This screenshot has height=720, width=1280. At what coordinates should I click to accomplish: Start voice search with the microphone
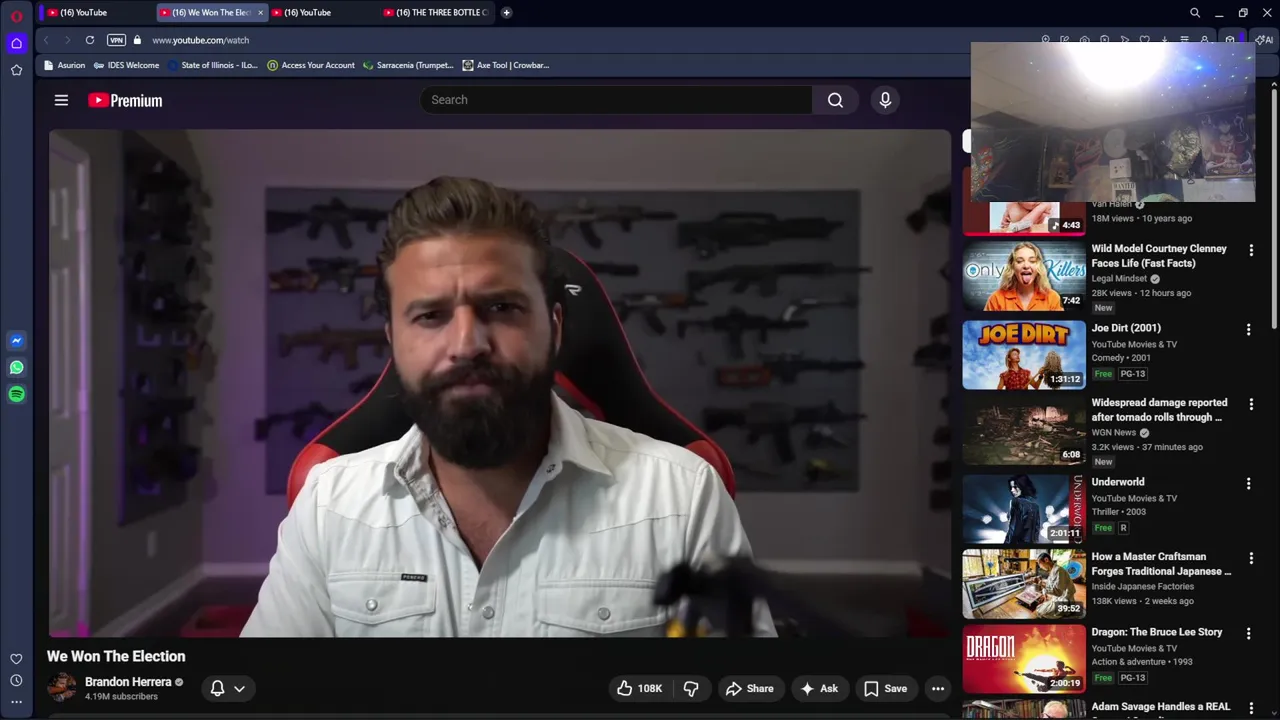(x=885, y=100)
